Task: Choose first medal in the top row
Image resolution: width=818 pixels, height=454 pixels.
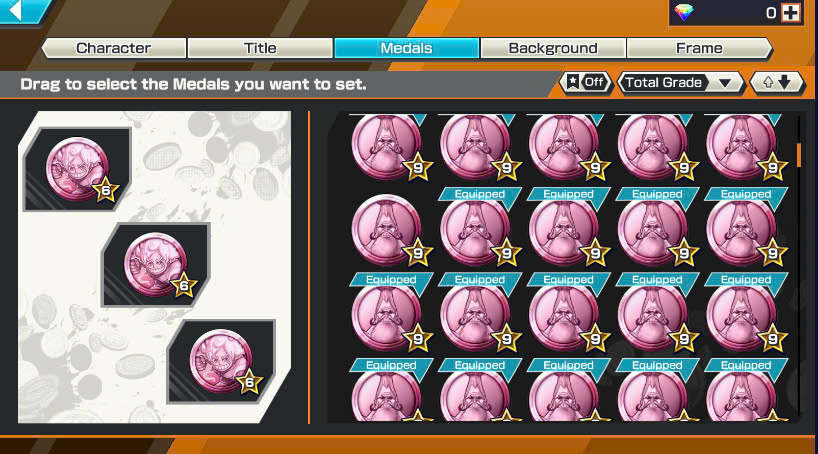Action: 388,146
